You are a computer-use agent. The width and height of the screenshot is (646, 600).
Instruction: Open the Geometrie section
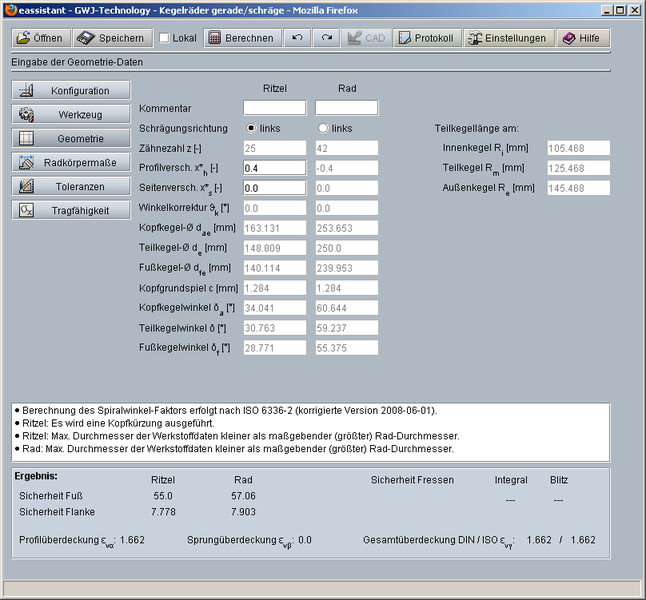[71, 139]
